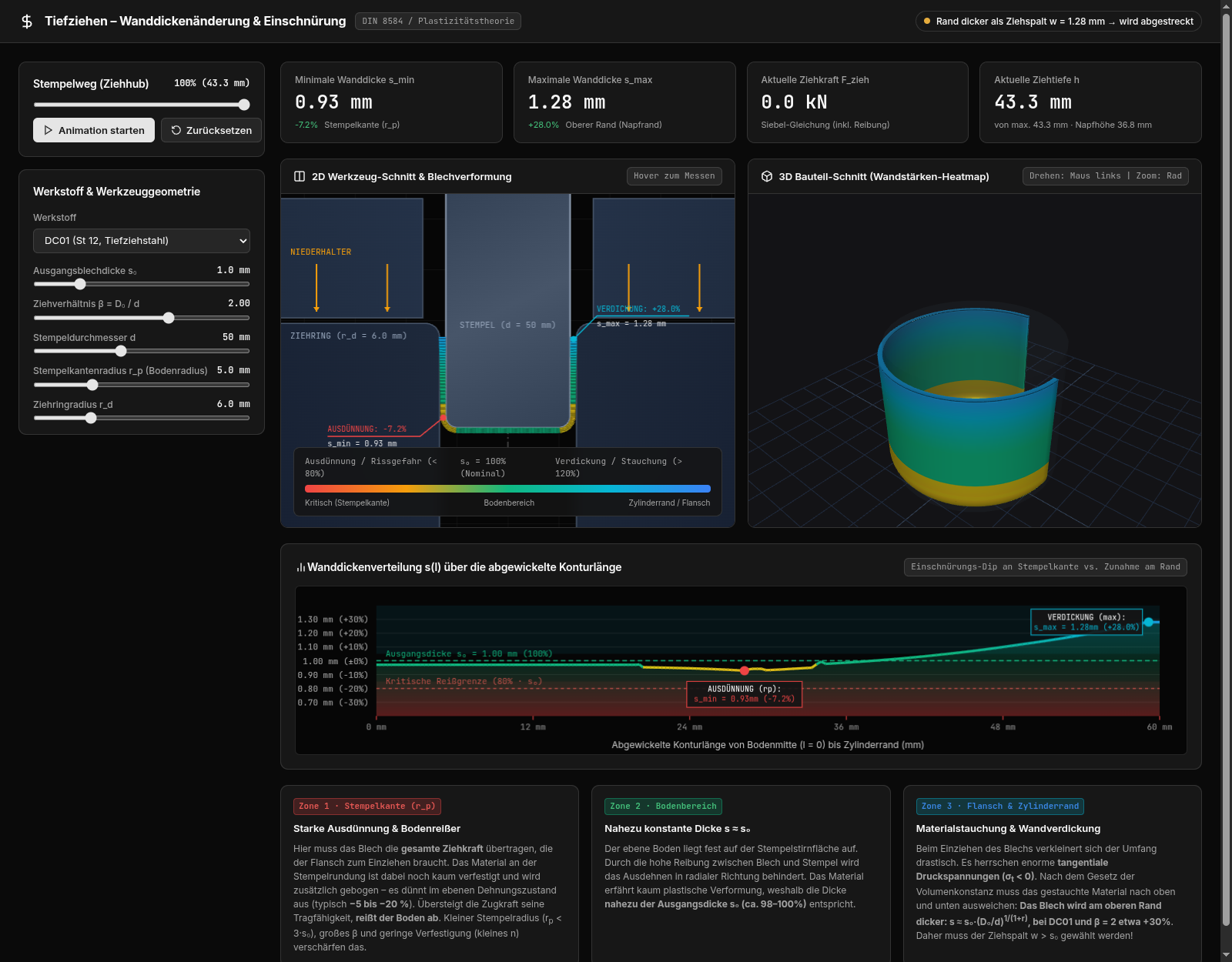This screenshot has width=1232, height=962.
Task: Click the 3D Bauteil-Schnitt cube icon
Action: click(767, 176)
